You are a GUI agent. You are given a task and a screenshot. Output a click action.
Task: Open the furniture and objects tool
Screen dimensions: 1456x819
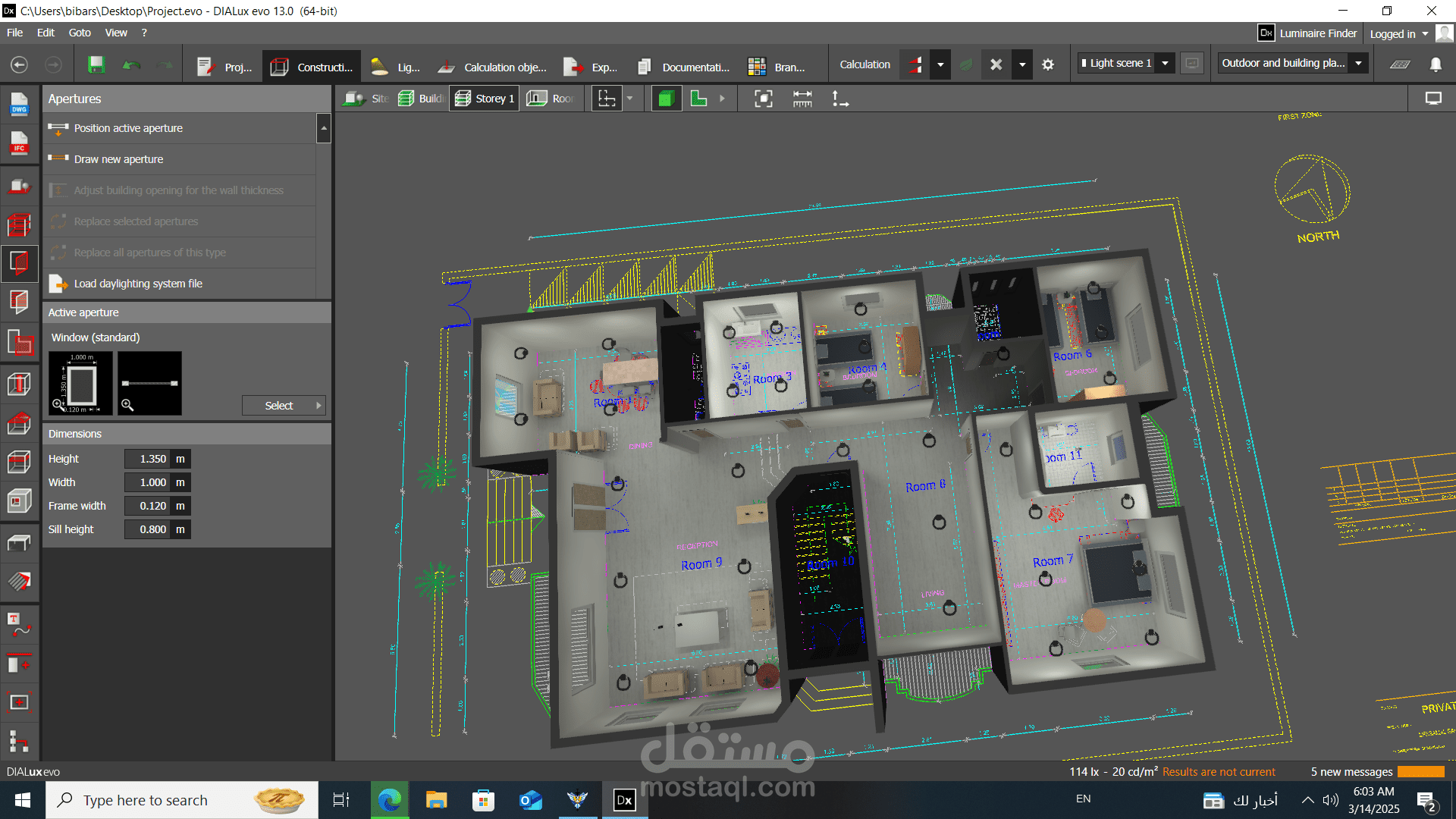coord(19,542)
